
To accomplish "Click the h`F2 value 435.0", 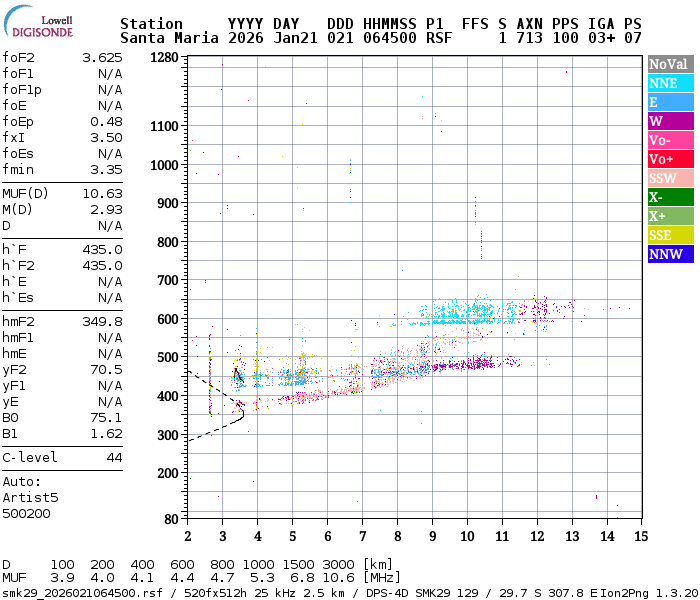I will [102, 266].
